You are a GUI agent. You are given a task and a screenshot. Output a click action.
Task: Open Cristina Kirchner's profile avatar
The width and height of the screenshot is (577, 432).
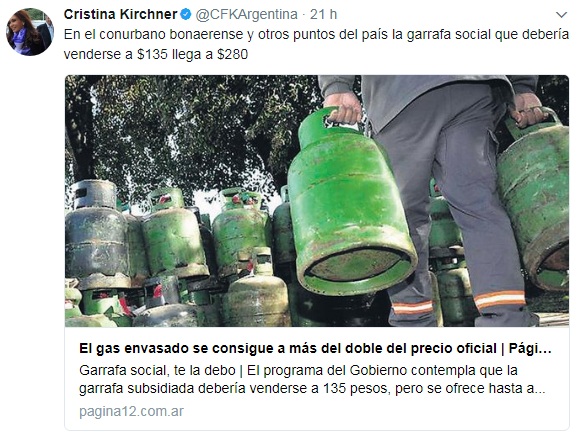(x=30, y=32)
